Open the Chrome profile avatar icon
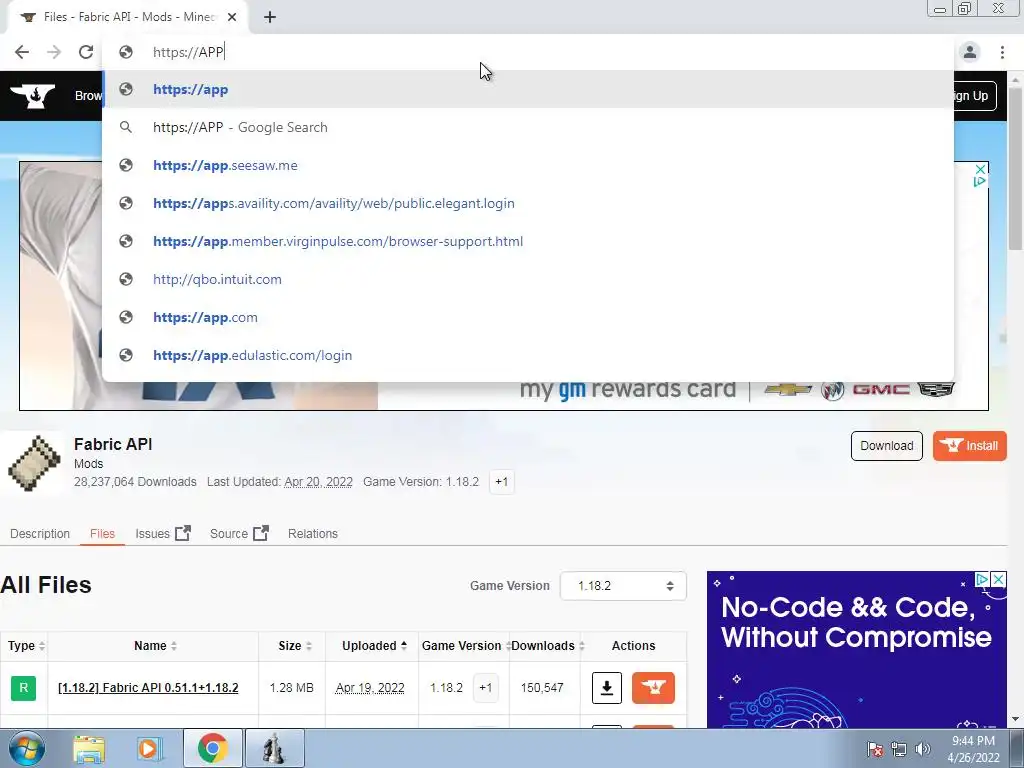This screenshot has width=1024, height=768. (x=970, y=52)
